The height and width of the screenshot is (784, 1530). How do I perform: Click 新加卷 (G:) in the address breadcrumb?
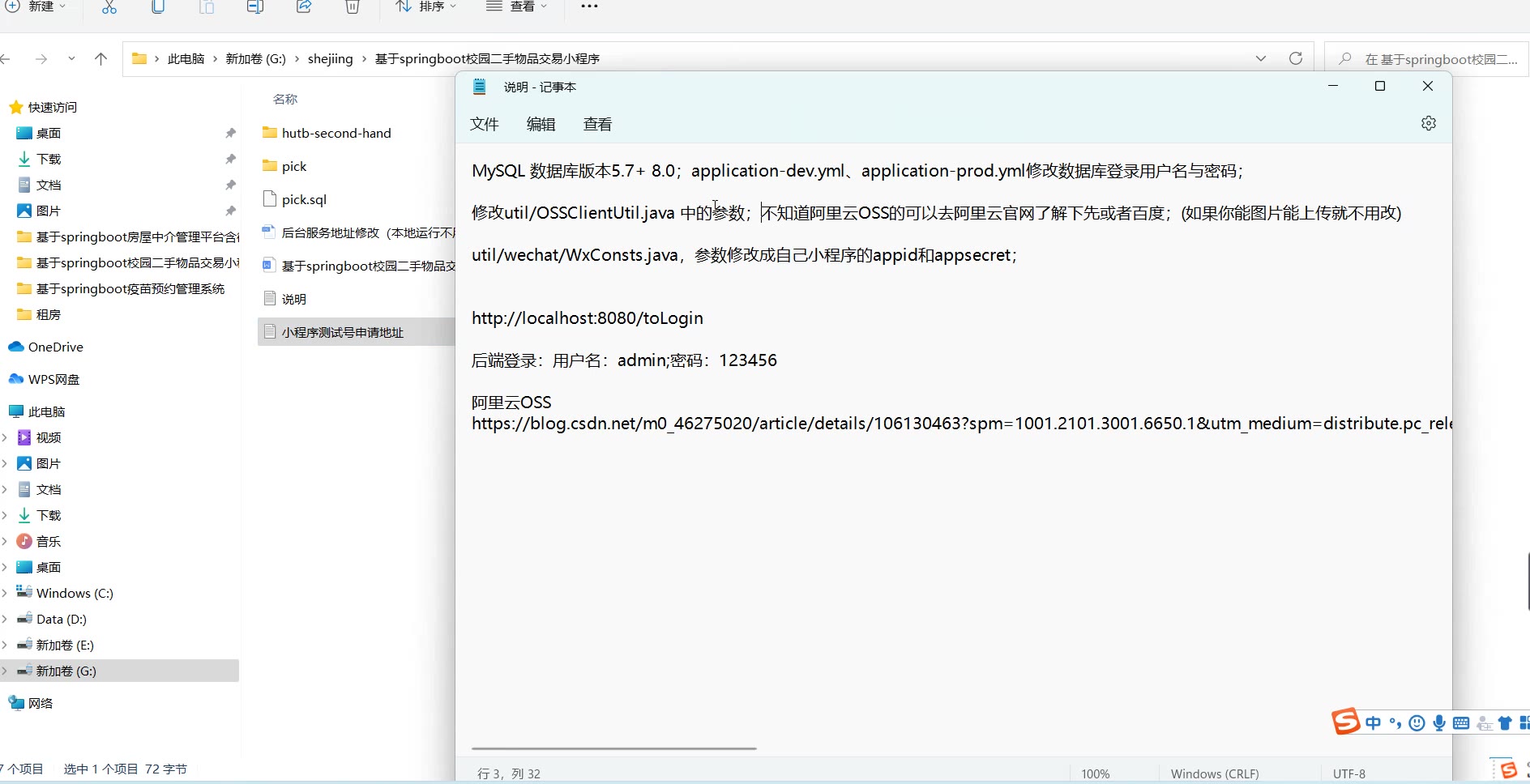tap(255, 59)
